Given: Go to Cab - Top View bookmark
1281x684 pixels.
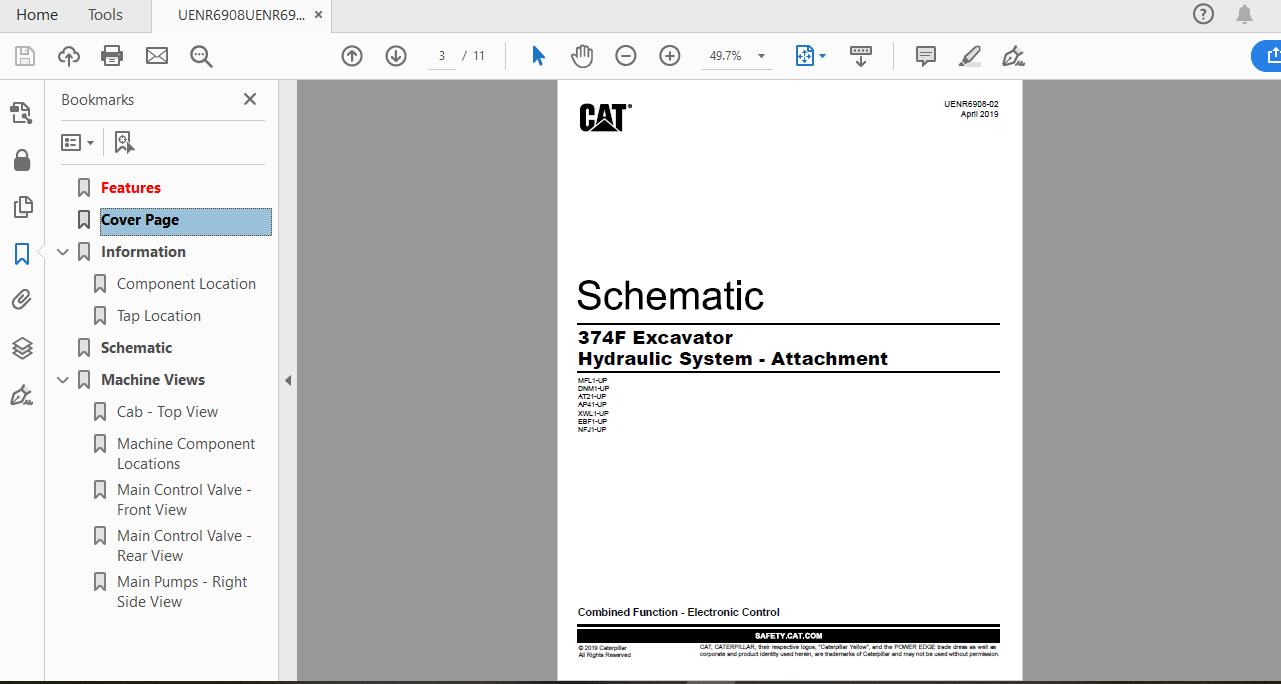Looking at the screenshot, I should (167, 412).
